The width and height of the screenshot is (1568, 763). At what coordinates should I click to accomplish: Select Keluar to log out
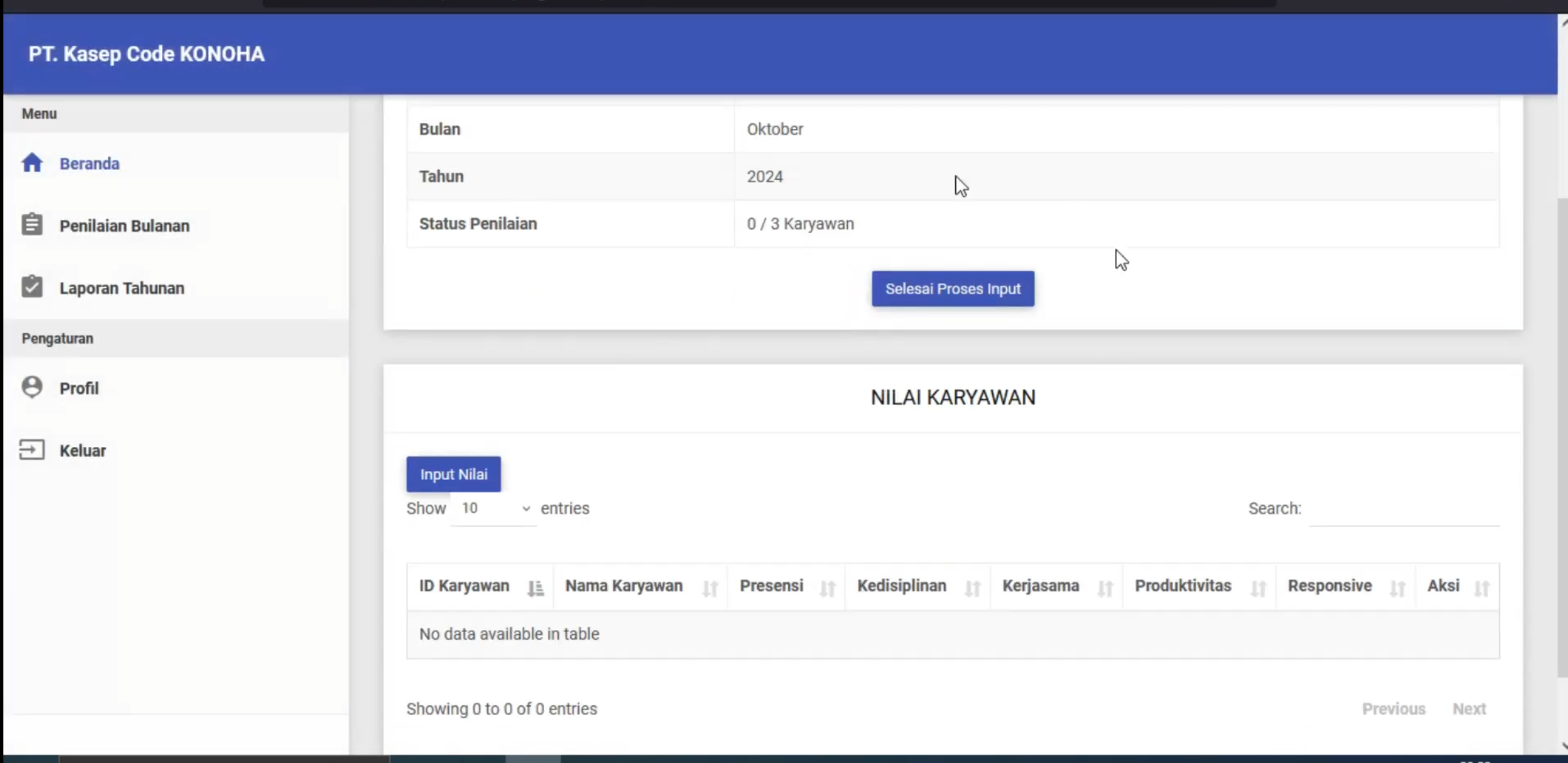tap(83, 451)
